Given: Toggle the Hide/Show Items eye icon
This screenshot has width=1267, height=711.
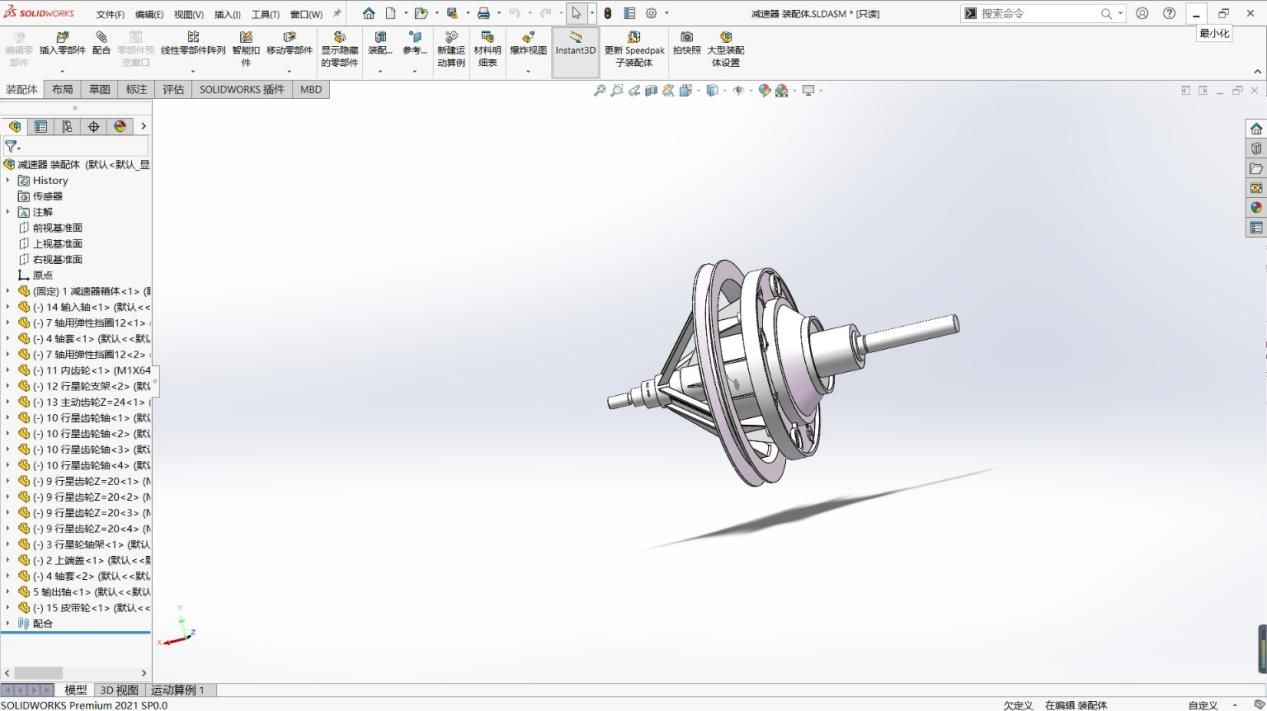Looking at the screenshot, I should 738,91.
